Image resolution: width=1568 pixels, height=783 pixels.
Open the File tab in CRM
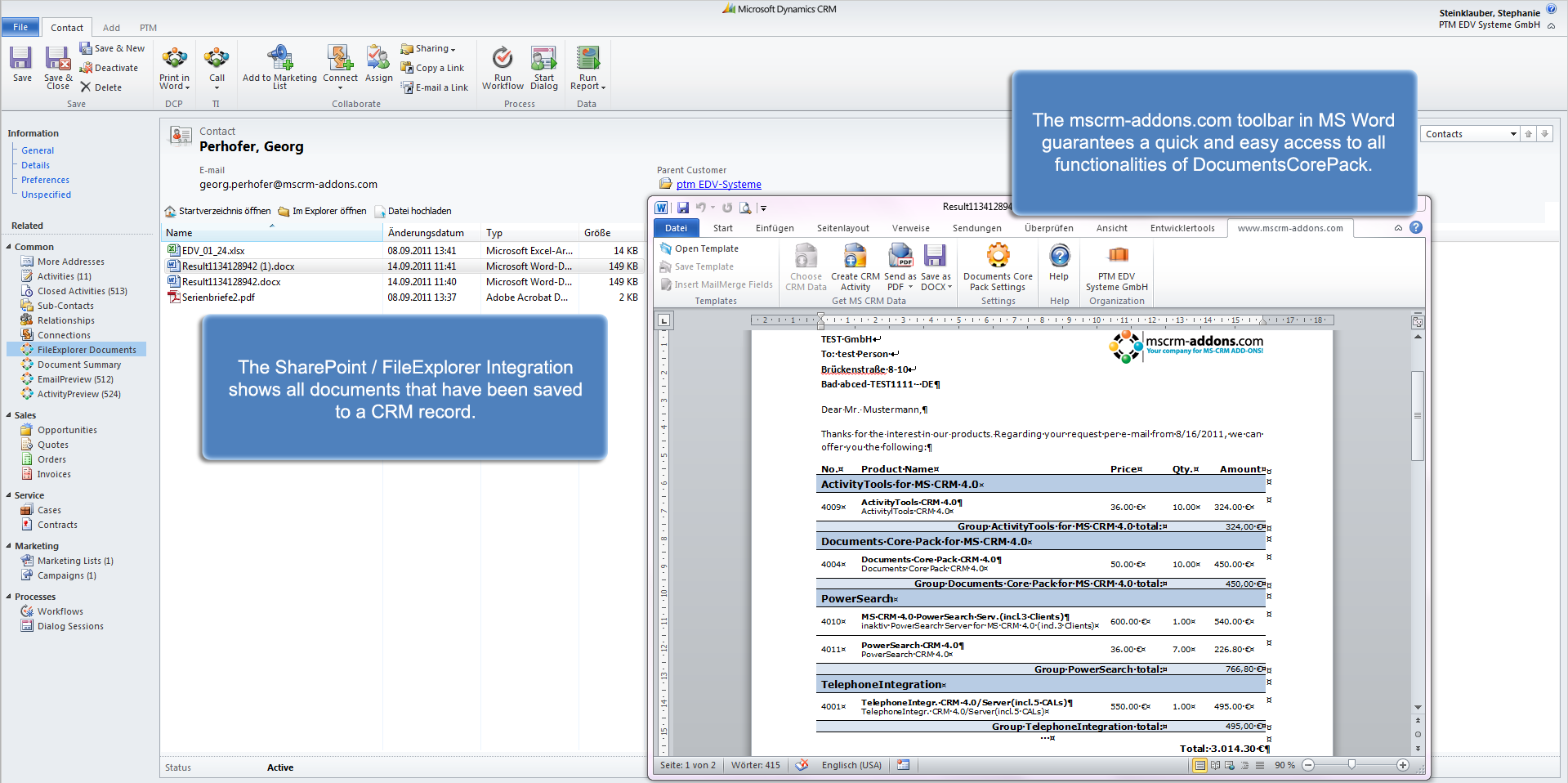pyautogui.click(x=20, y=27)
